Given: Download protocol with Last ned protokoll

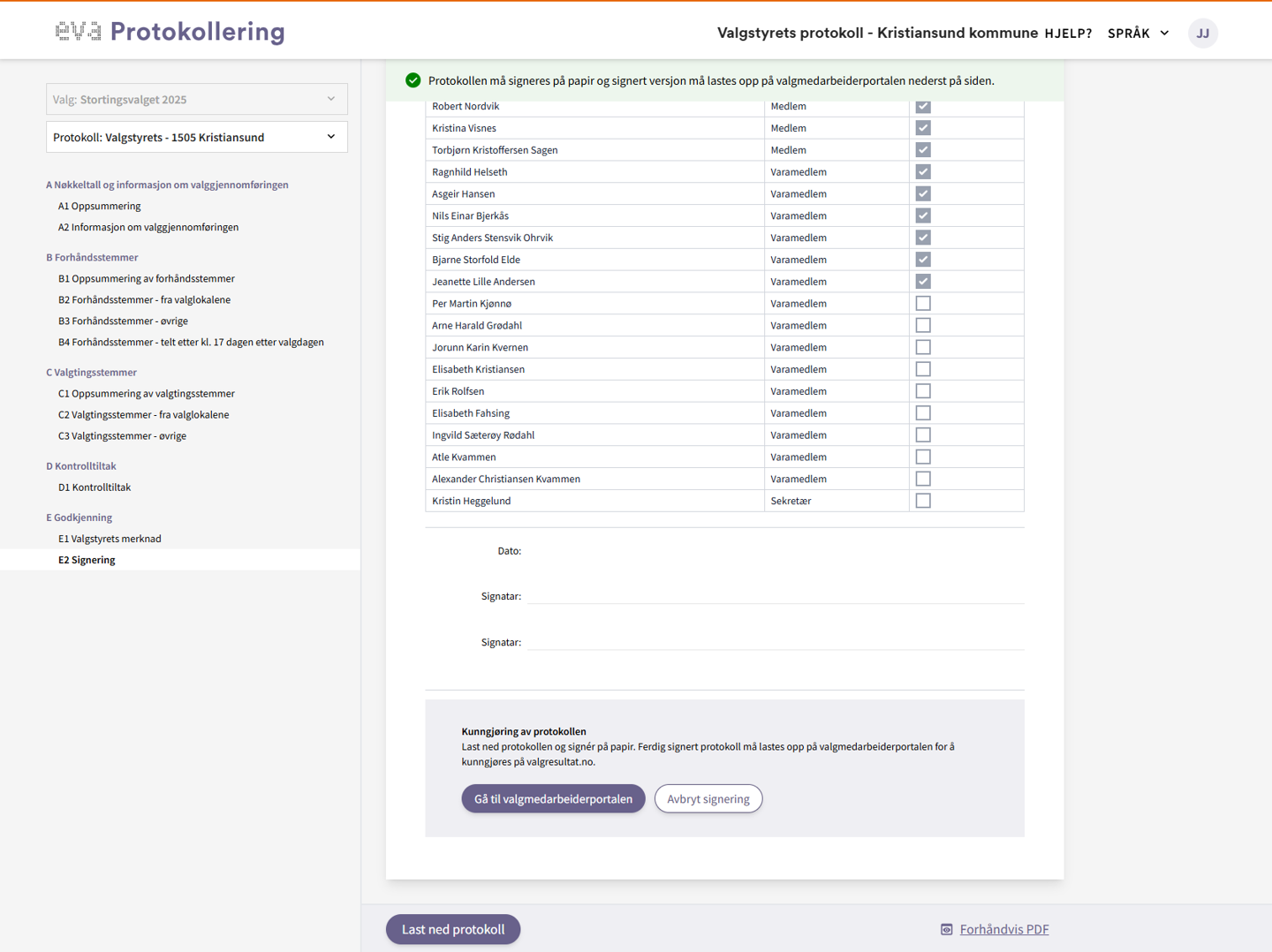Looking at the screenshot, I should [452, 929].
